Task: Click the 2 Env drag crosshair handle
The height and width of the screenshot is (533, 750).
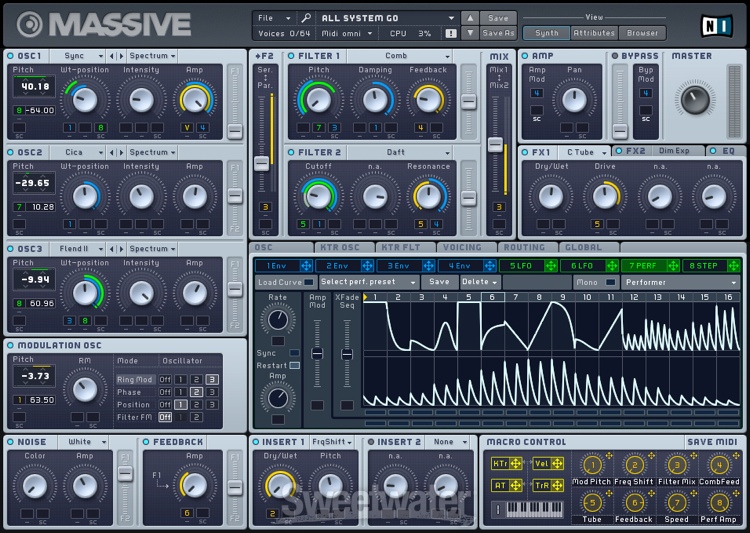Action: [x=367, y=266]
